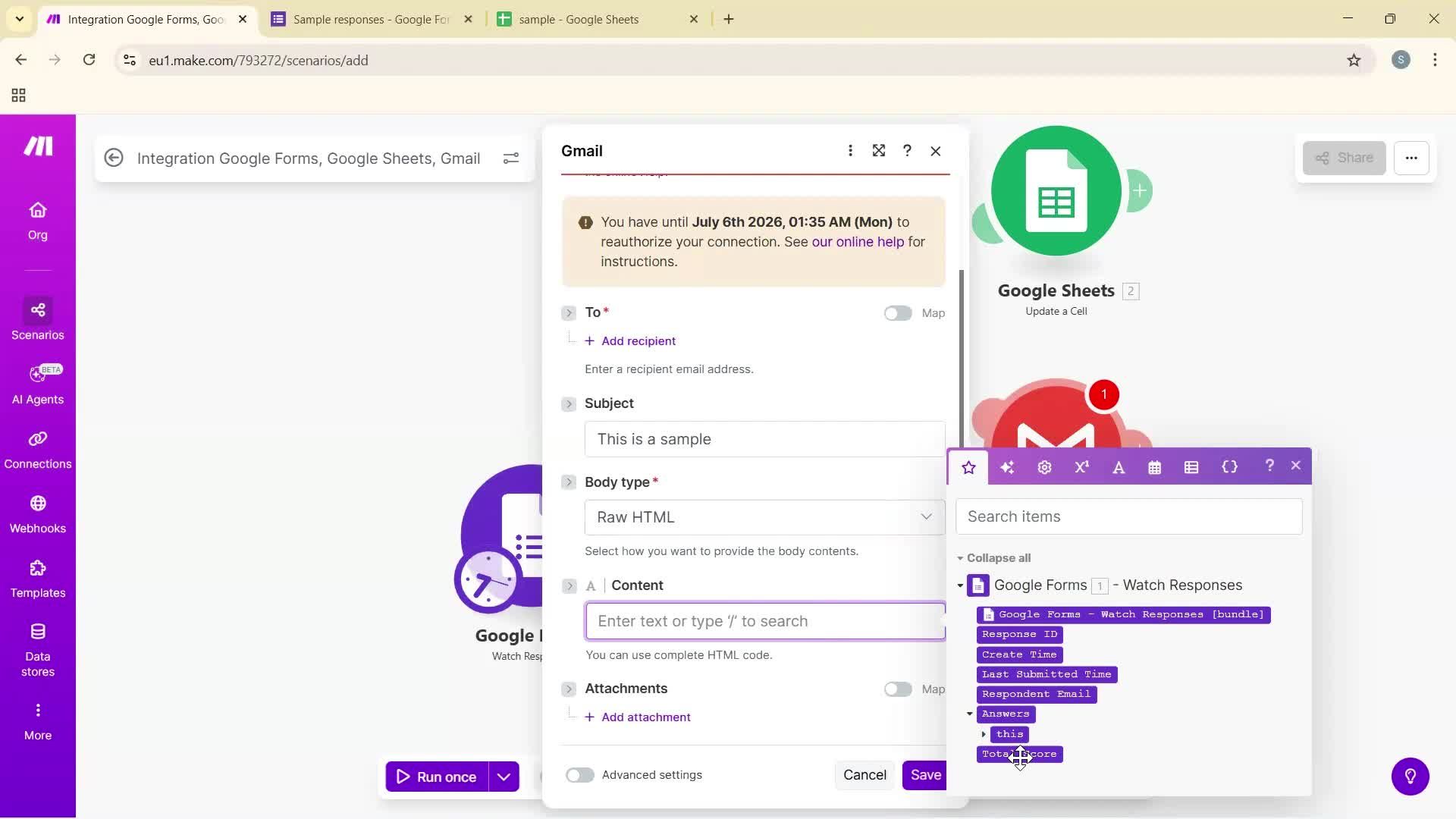This screenshot has width=1456, height=819.
Task: Open the Body type dropdown
Action: point(764,516)
